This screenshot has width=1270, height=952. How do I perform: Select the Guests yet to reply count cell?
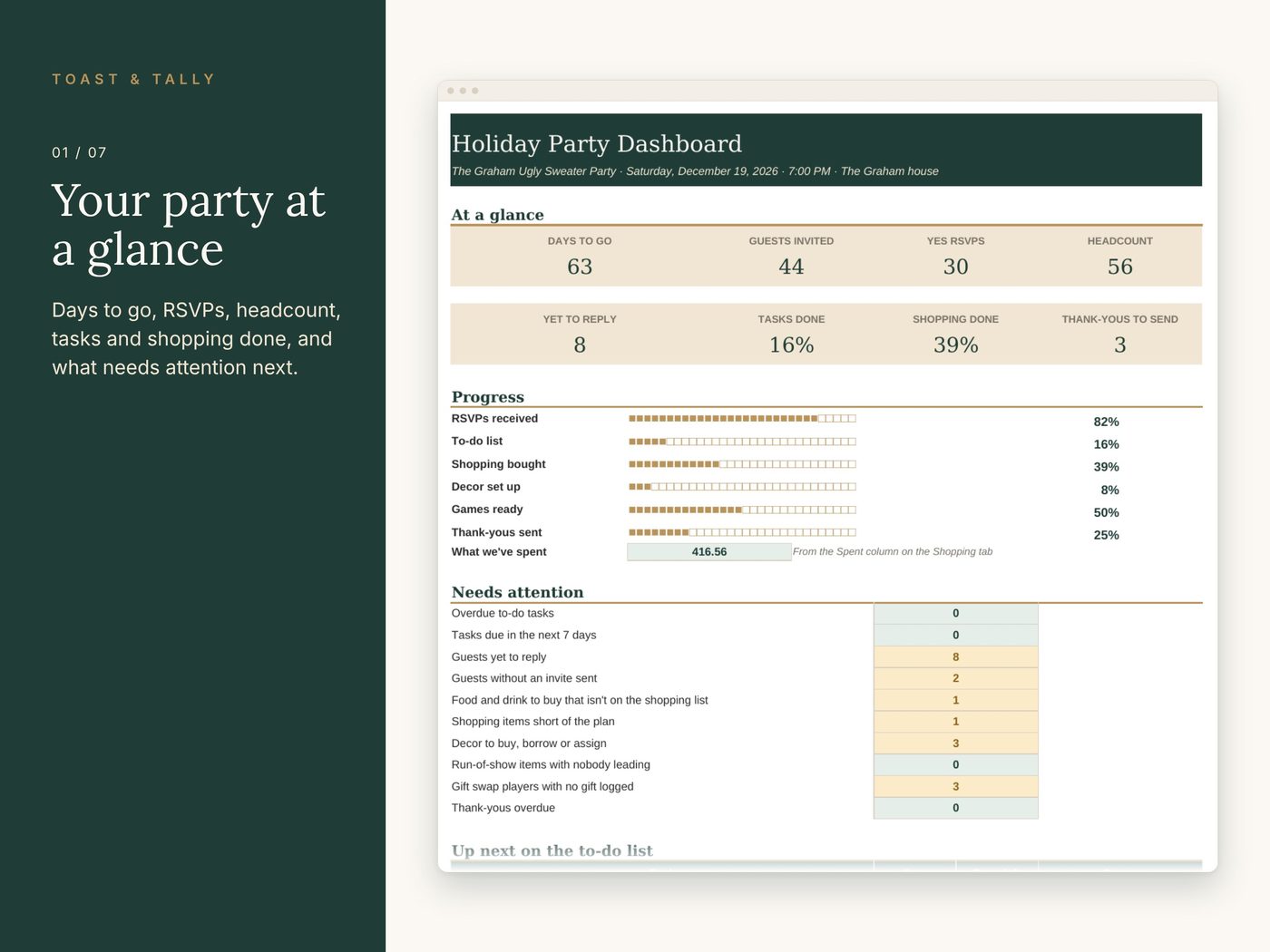[x=955, y=657]
